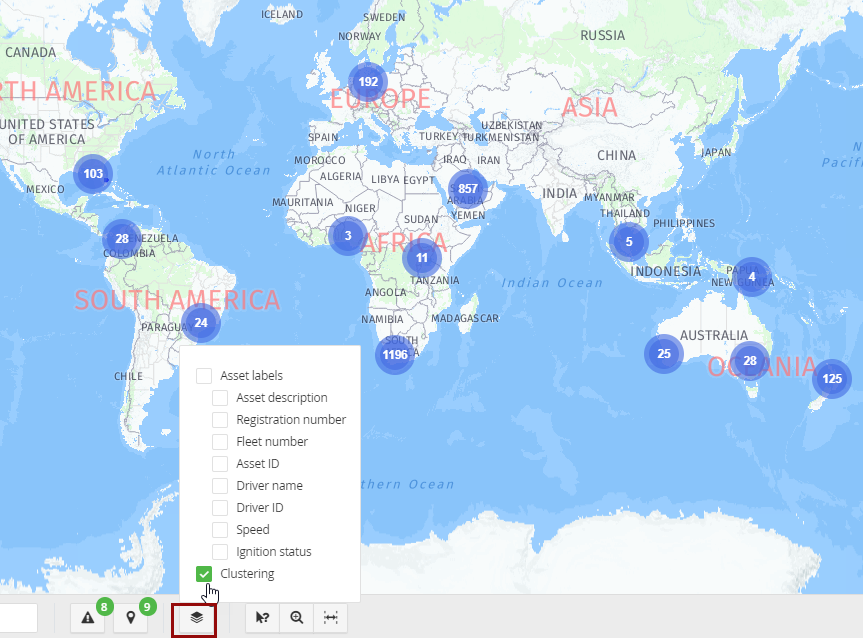
Task: Open the alerts warning triangle icon
Action: point(88,618)
